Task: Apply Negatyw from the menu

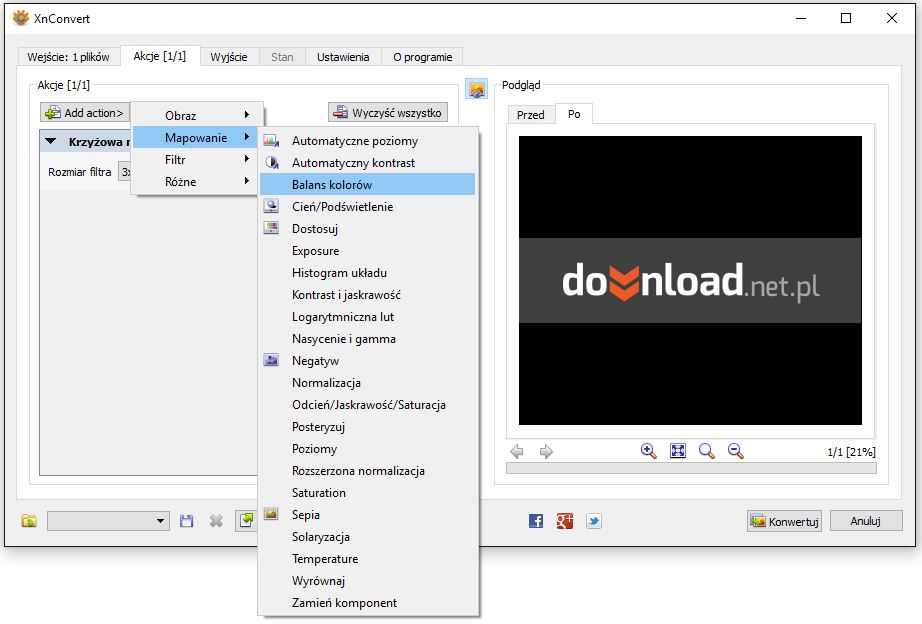Action: (368, 361)
